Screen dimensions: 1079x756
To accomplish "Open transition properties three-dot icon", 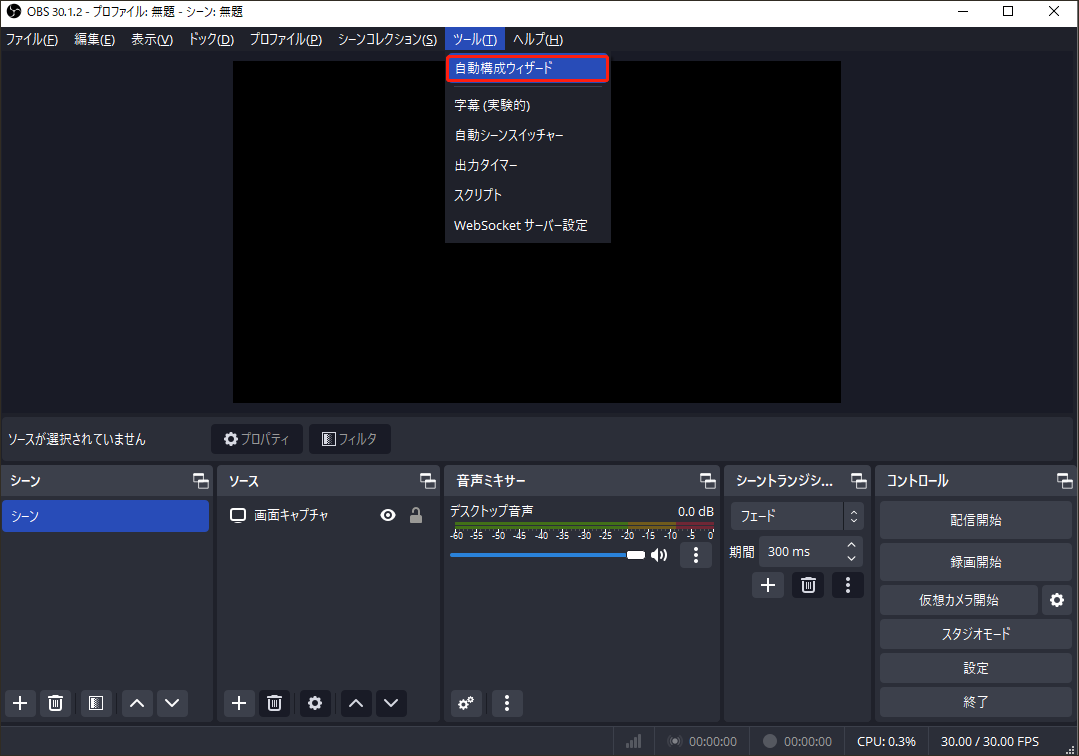I will tap(848, 585).
